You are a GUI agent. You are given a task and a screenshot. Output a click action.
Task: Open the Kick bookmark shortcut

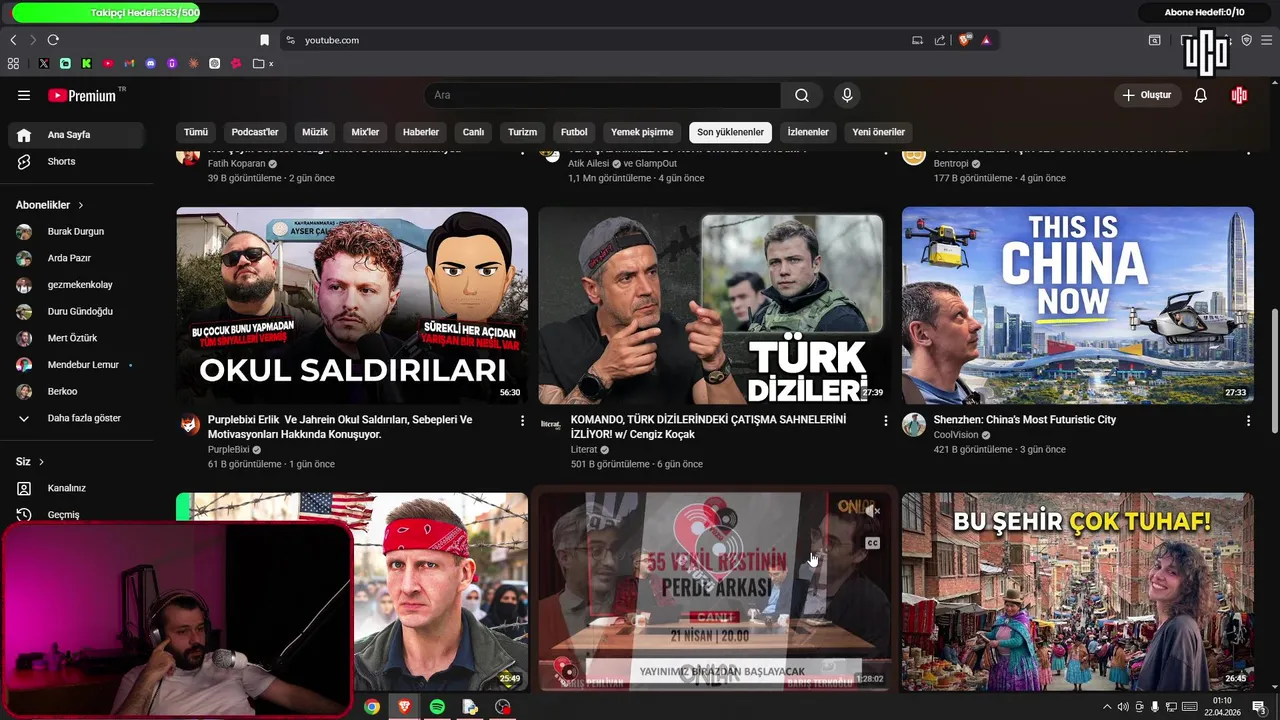(87, 63)
